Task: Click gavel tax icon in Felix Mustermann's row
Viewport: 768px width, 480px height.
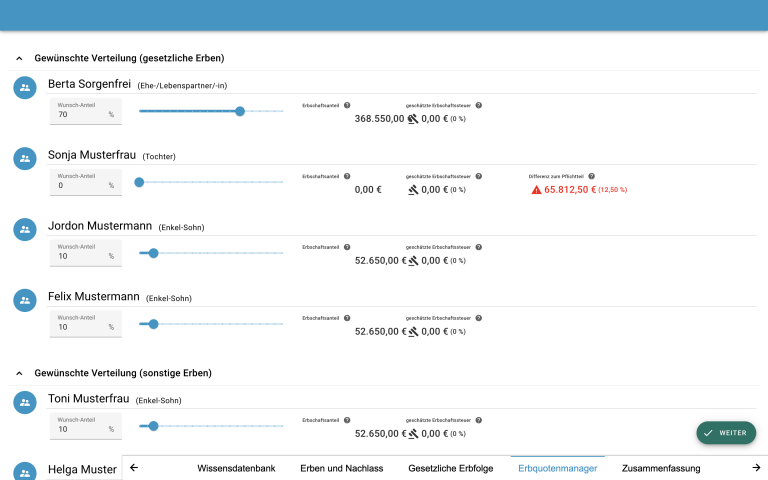Action: (413, 332)
